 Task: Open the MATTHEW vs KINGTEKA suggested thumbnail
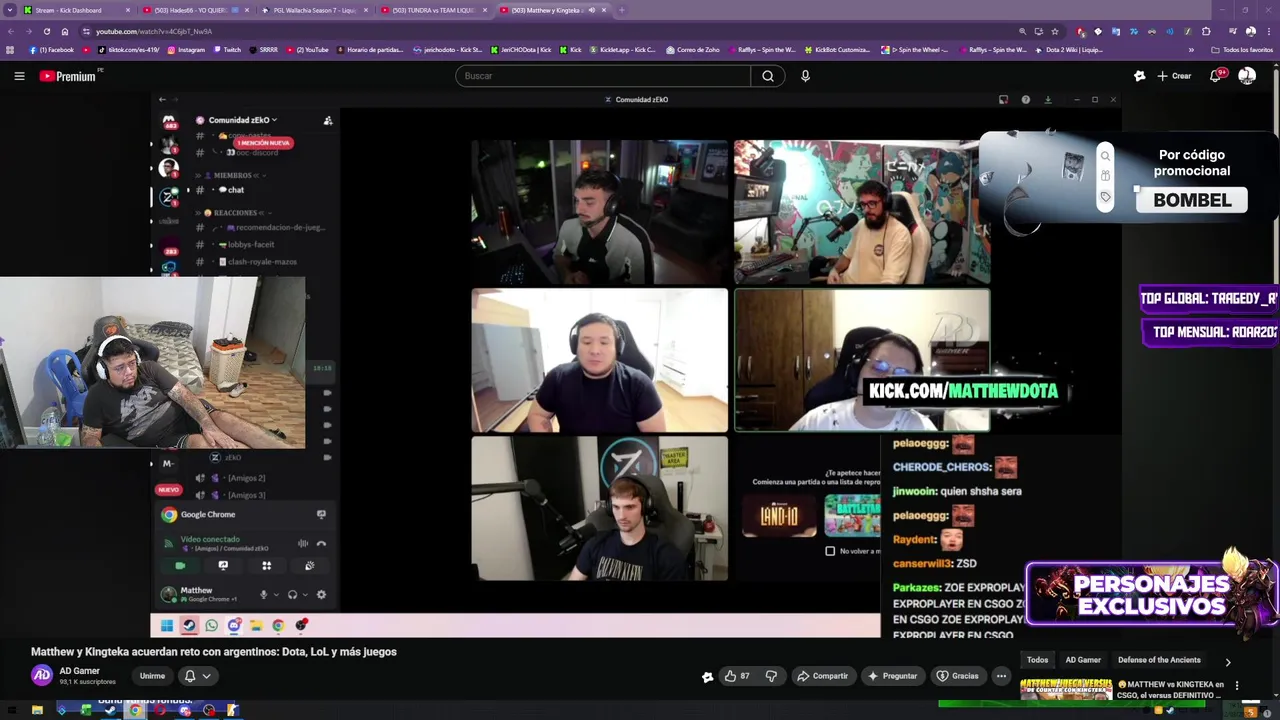[1065, 691]
